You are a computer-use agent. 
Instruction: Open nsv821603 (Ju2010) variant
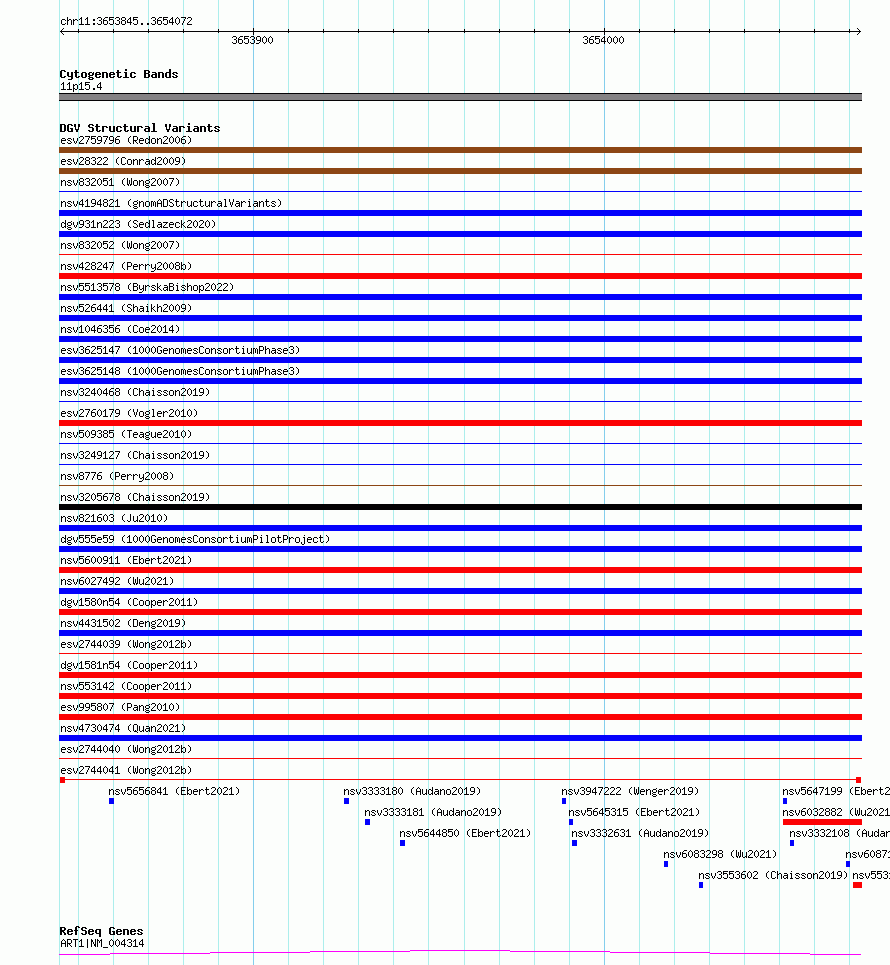[113, 518]
